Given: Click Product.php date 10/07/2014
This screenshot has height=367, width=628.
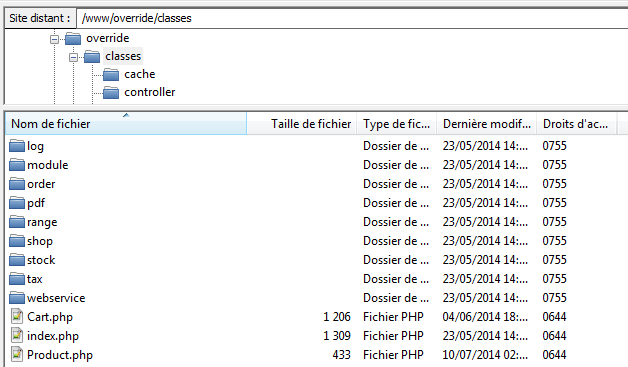Looking at the screenshot, I should 485,355.
